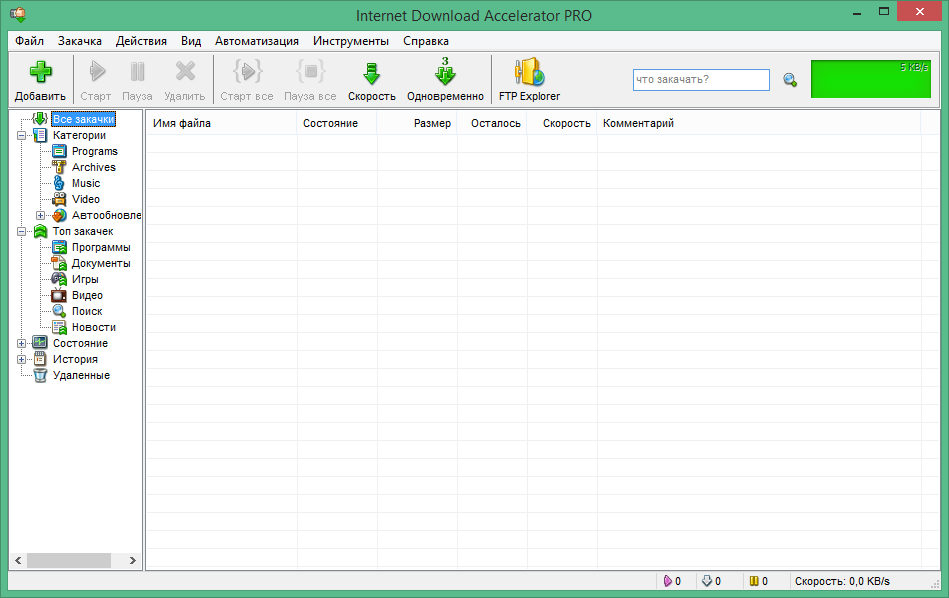This screenshot has width=949, height=598.
Task: Open the Инструменты menu
Action: click(x=350, y=41)
